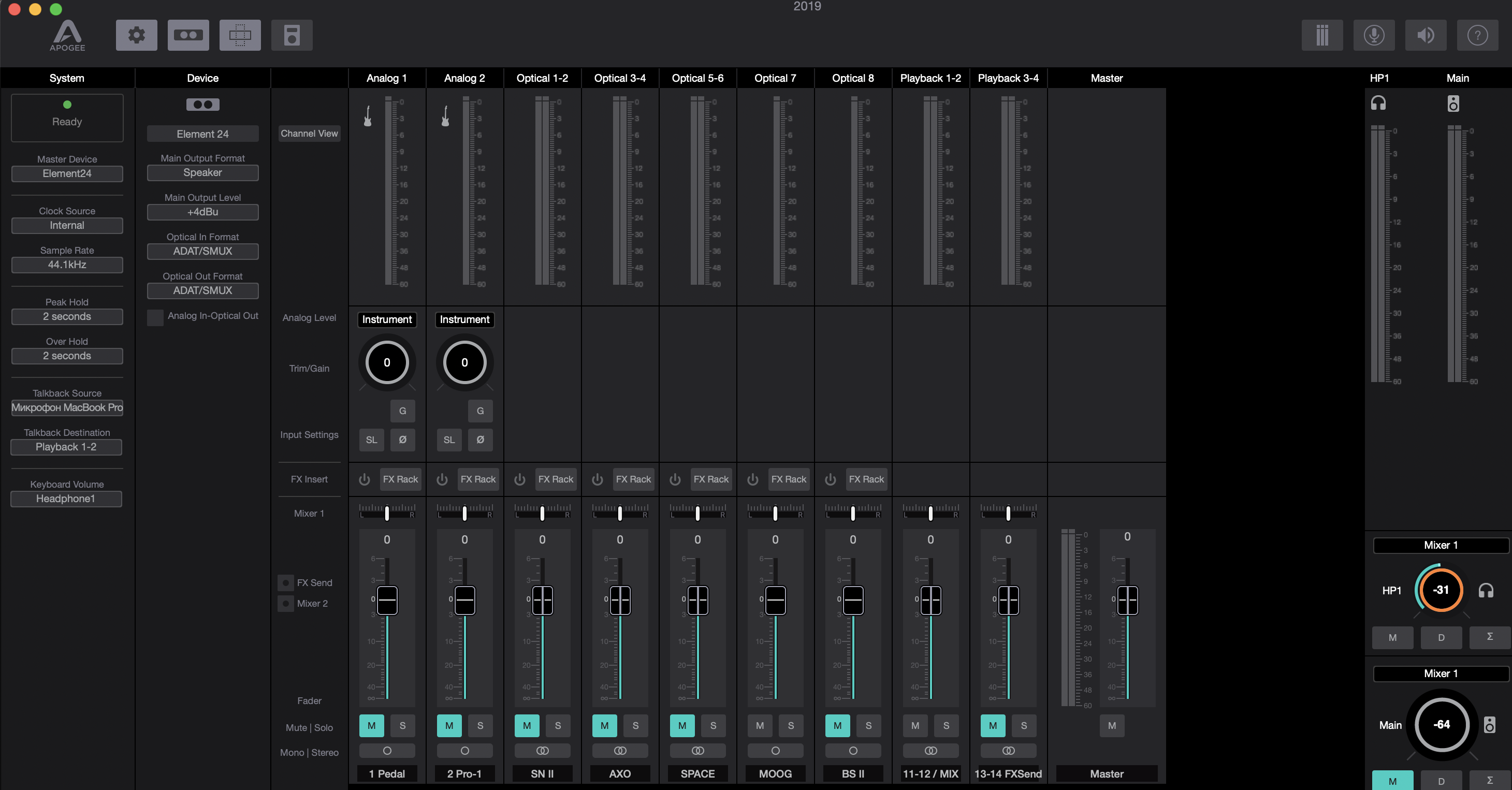Open the Clock Source Internal dropdown
1512x790 pixels.
pos(67,225)
